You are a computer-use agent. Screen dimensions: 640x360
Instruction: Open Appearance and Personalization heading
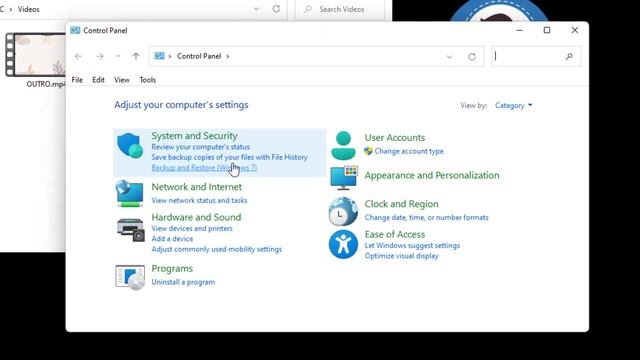pos(432,176)
